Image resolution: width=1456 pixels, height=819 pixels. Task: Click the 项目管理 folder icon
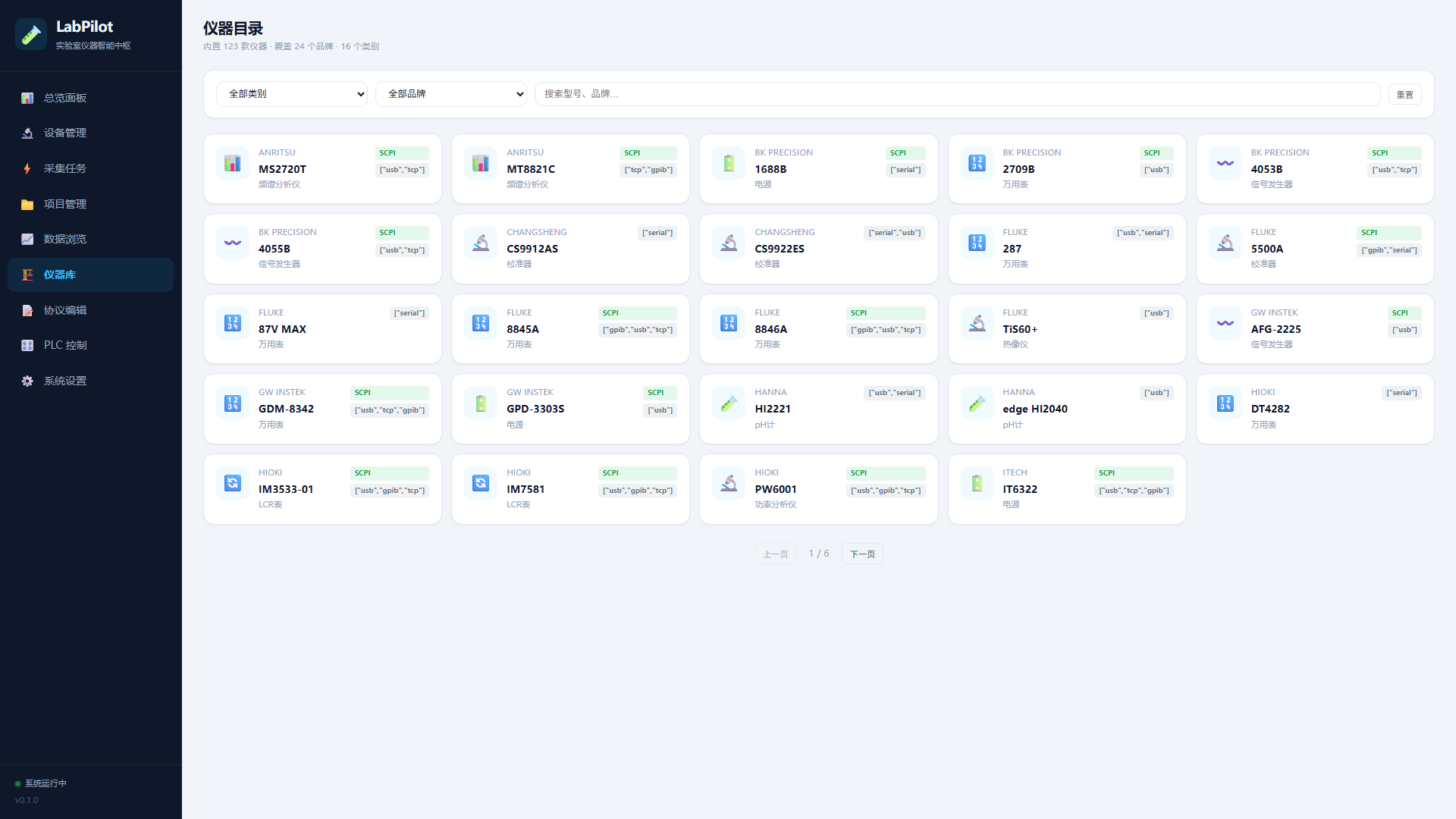(x=27, y=204)
